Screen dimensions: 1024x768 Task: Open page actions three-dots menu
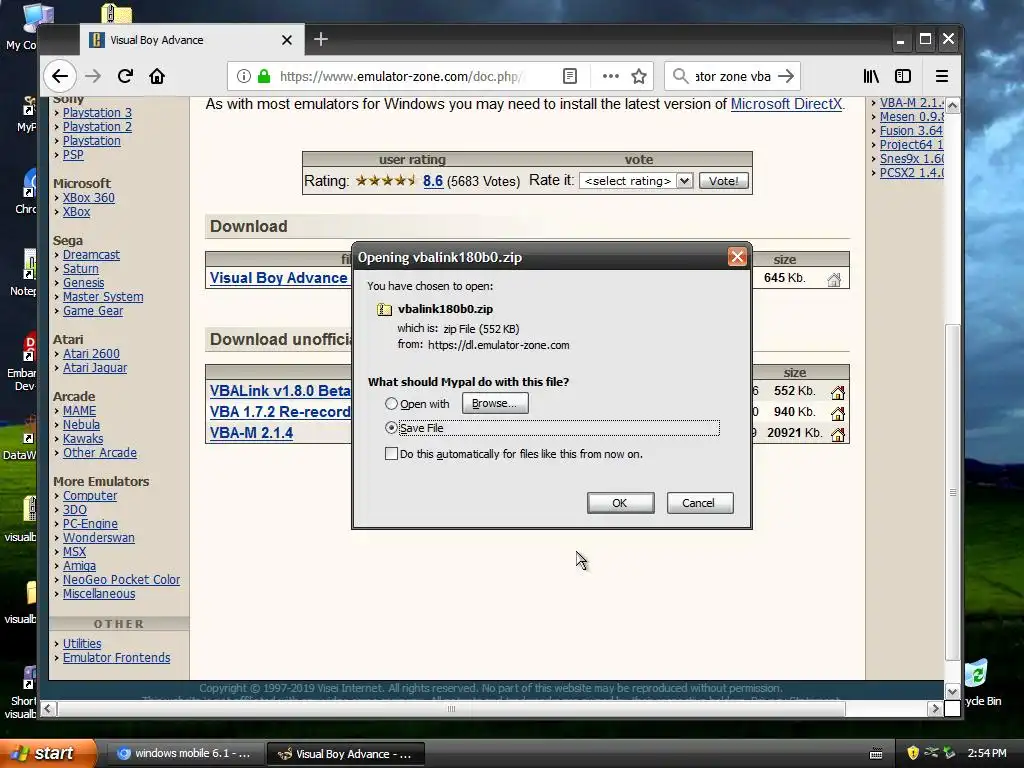coord(611,76)
